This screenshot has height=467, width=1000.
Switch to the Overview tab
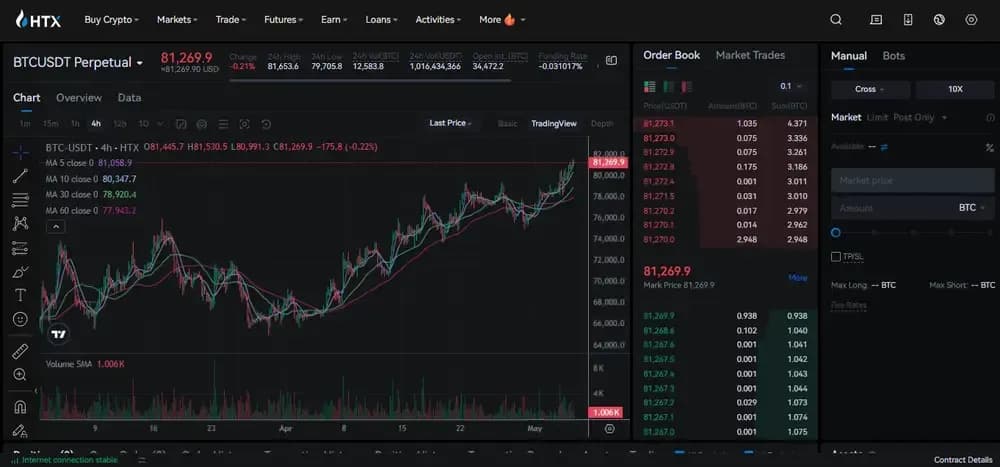[x=78, y=98]
